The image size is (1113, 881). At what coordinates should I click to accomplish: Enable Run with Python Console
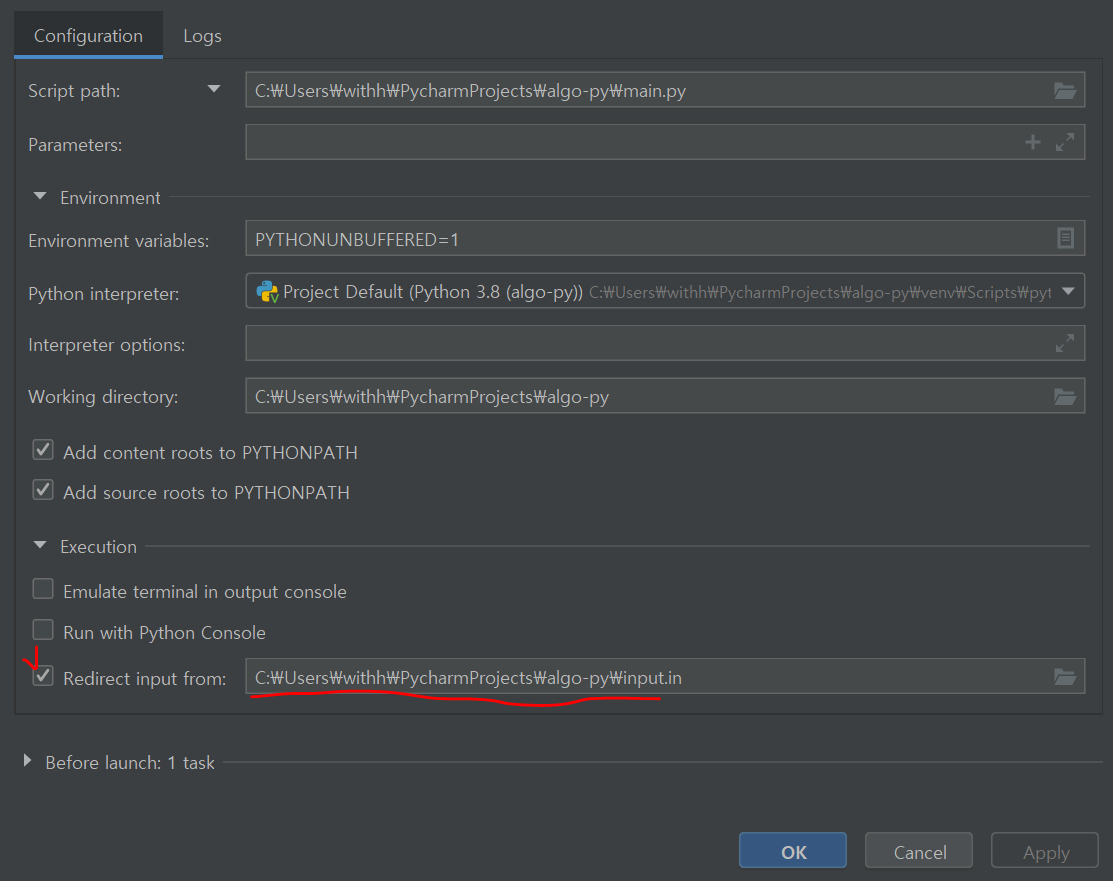(43, 630)
